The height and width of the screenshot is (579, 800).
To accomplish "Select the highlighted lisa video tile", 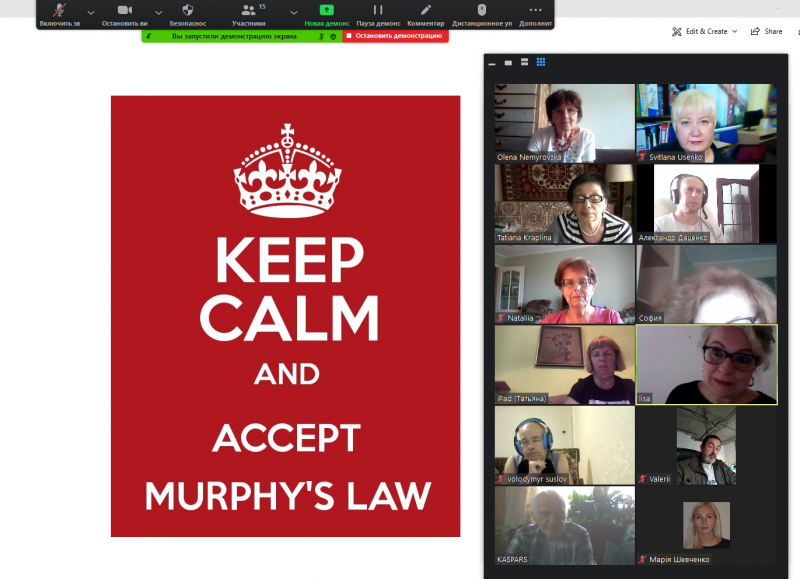I will 707,365.
